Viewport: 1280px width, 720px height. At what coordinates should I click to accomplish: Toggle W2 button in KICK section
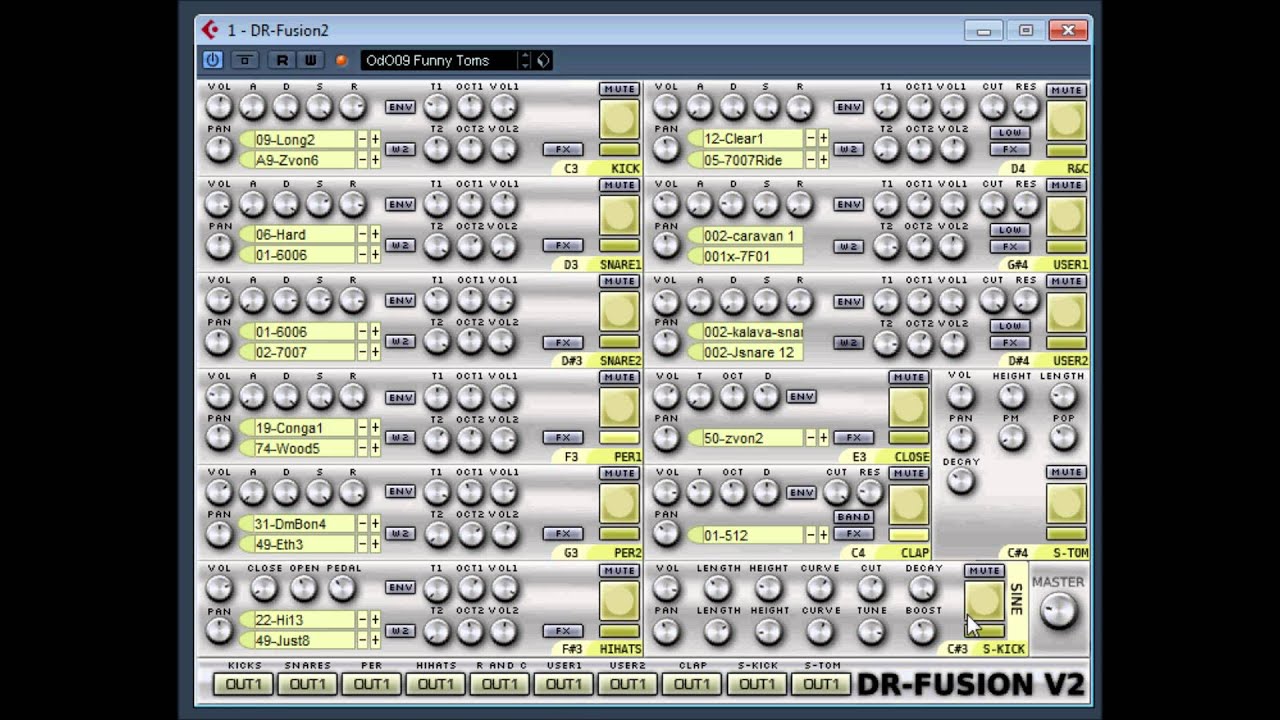(x=400, y=149)
